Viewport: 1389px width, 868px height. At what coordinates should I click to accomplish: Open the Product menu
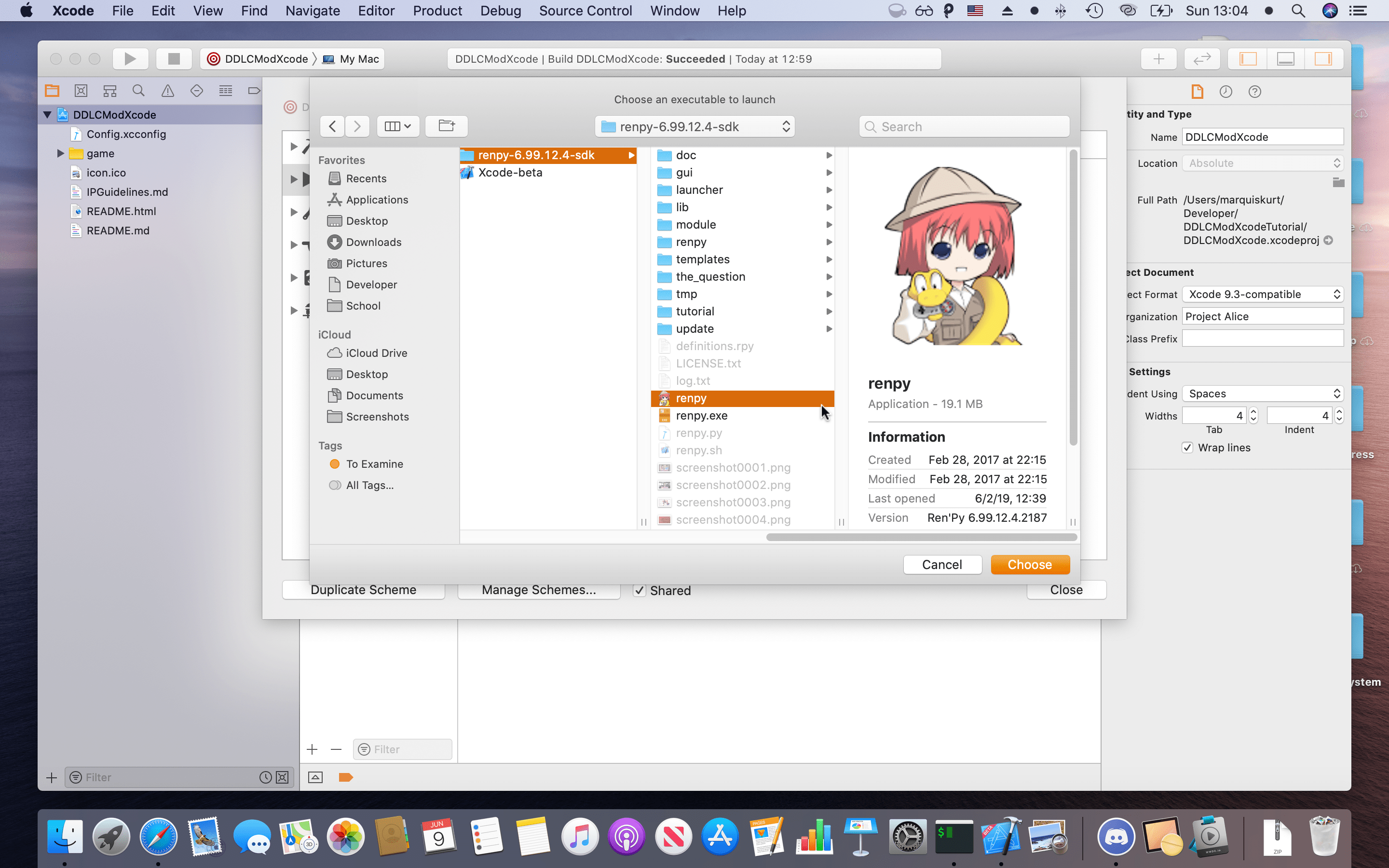437,11
